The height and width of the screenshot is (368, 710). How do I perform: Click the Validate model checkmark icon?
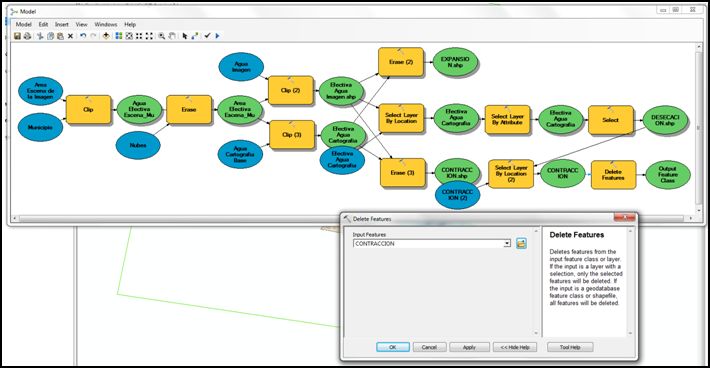click(x=207, y=36)
